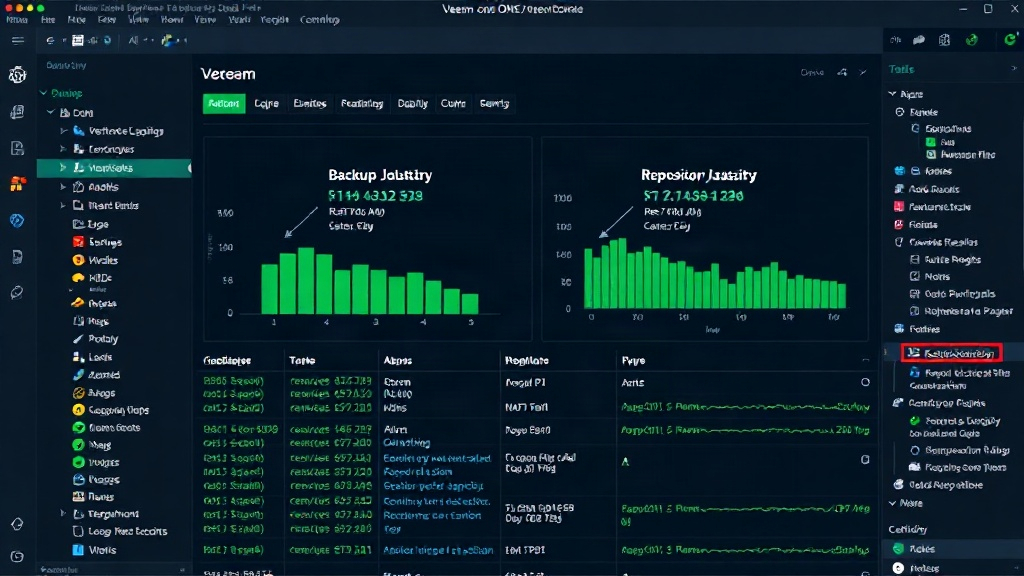The height and width of the screenshot is (576, 1024).
Task: Click the cloud icon in the top-right toolbar
Action: (x=919, y=40)
